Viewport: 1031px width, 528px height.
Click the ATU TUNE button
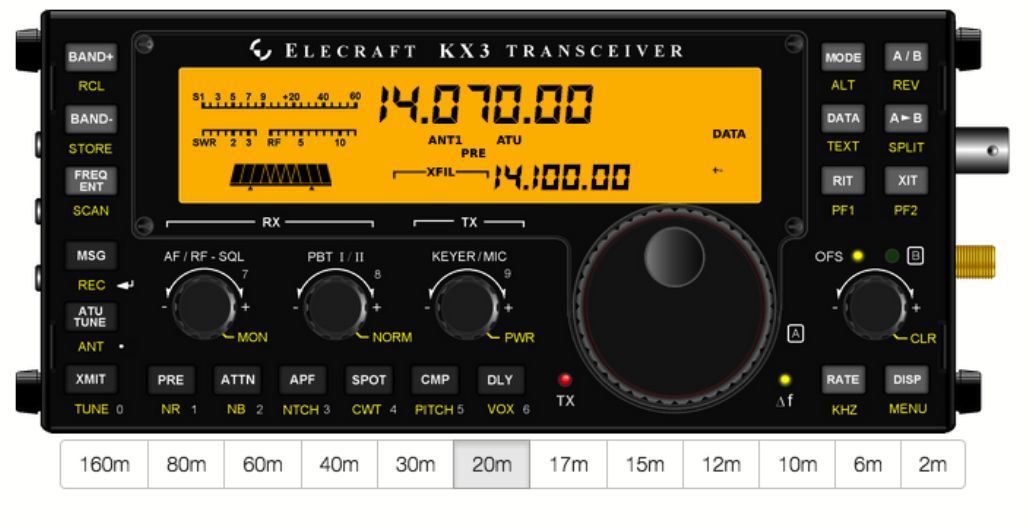[91, 317]
